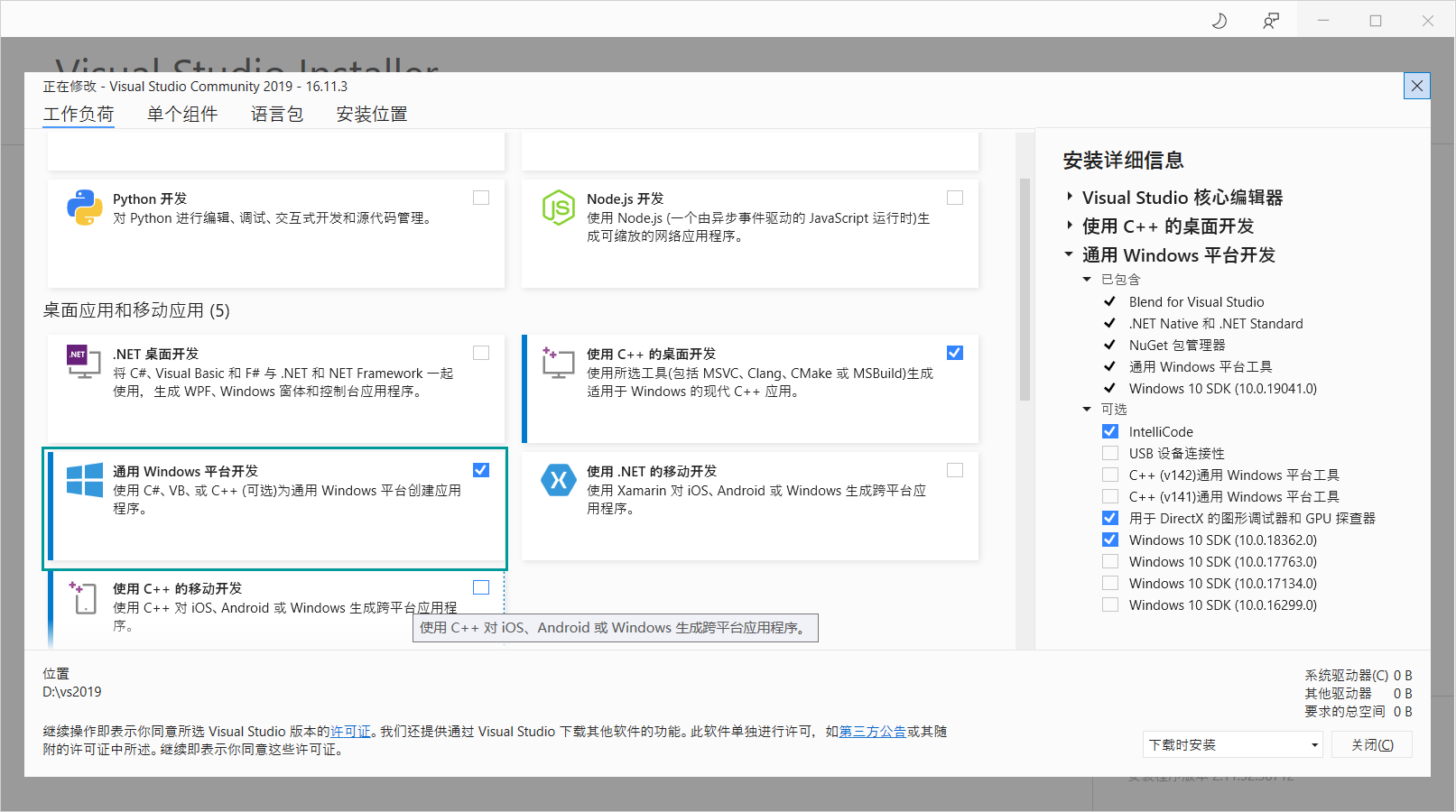Click the Xamarin icon for .NET 移动开发

(x=559, y=480)
